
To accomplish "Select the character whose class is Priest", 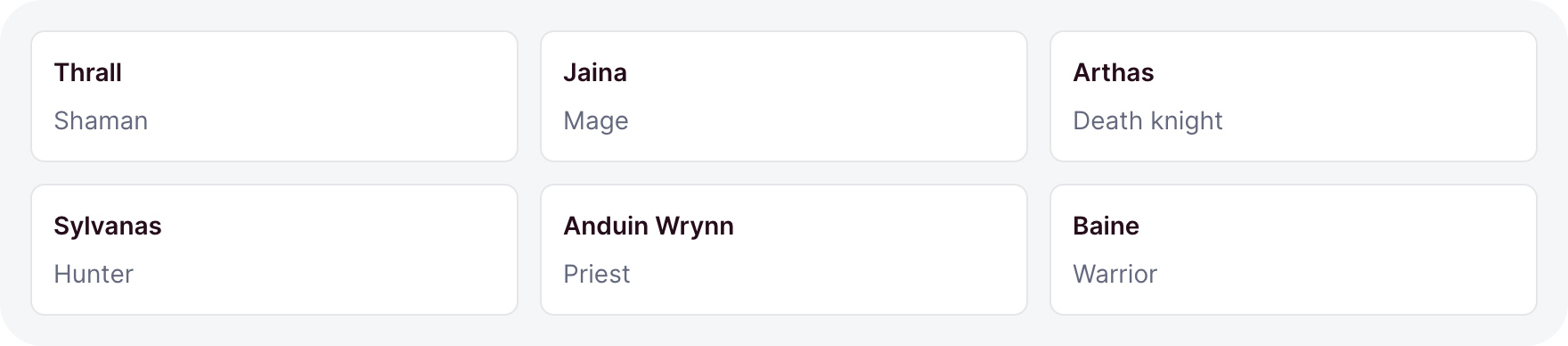I will click(x=784, y=250).
